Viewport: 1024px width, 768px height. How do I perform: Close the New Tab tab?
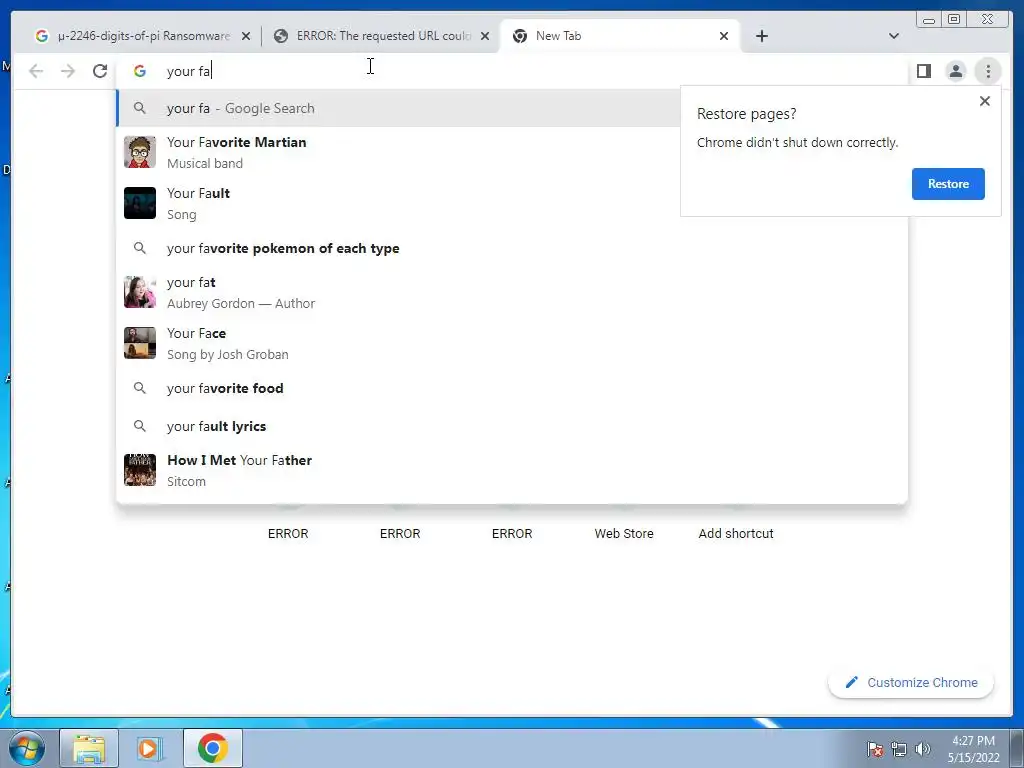(724, 36)
